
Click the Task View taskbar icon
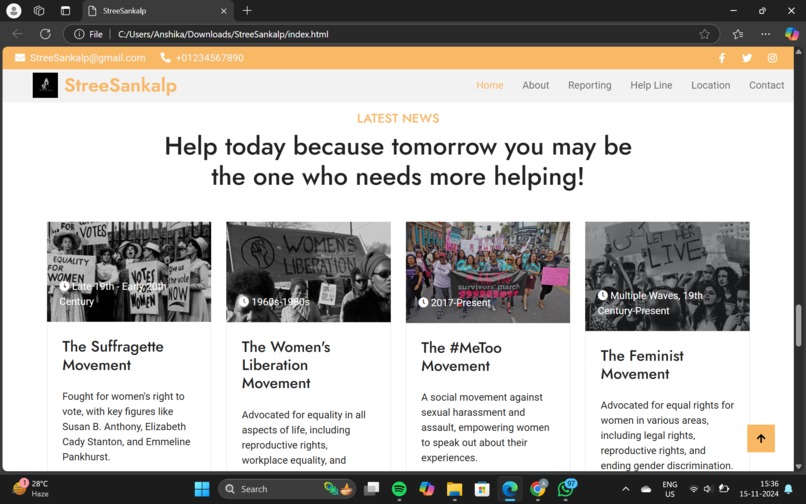pyautogui.click(x=371, y=489)
